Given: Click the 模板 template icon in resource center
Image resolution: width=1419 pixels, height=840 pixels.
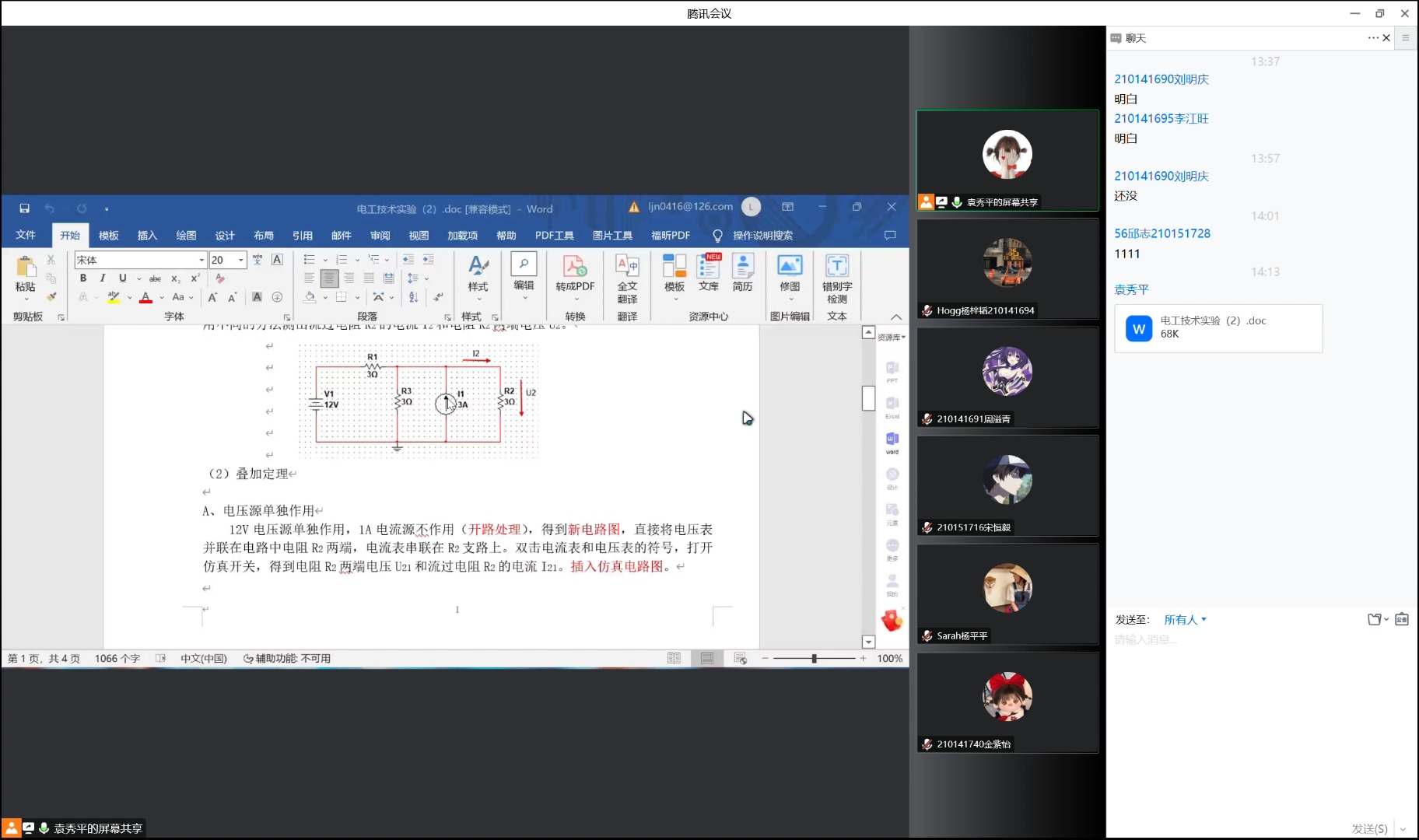Looking at the screenshot, I should 674,265.
